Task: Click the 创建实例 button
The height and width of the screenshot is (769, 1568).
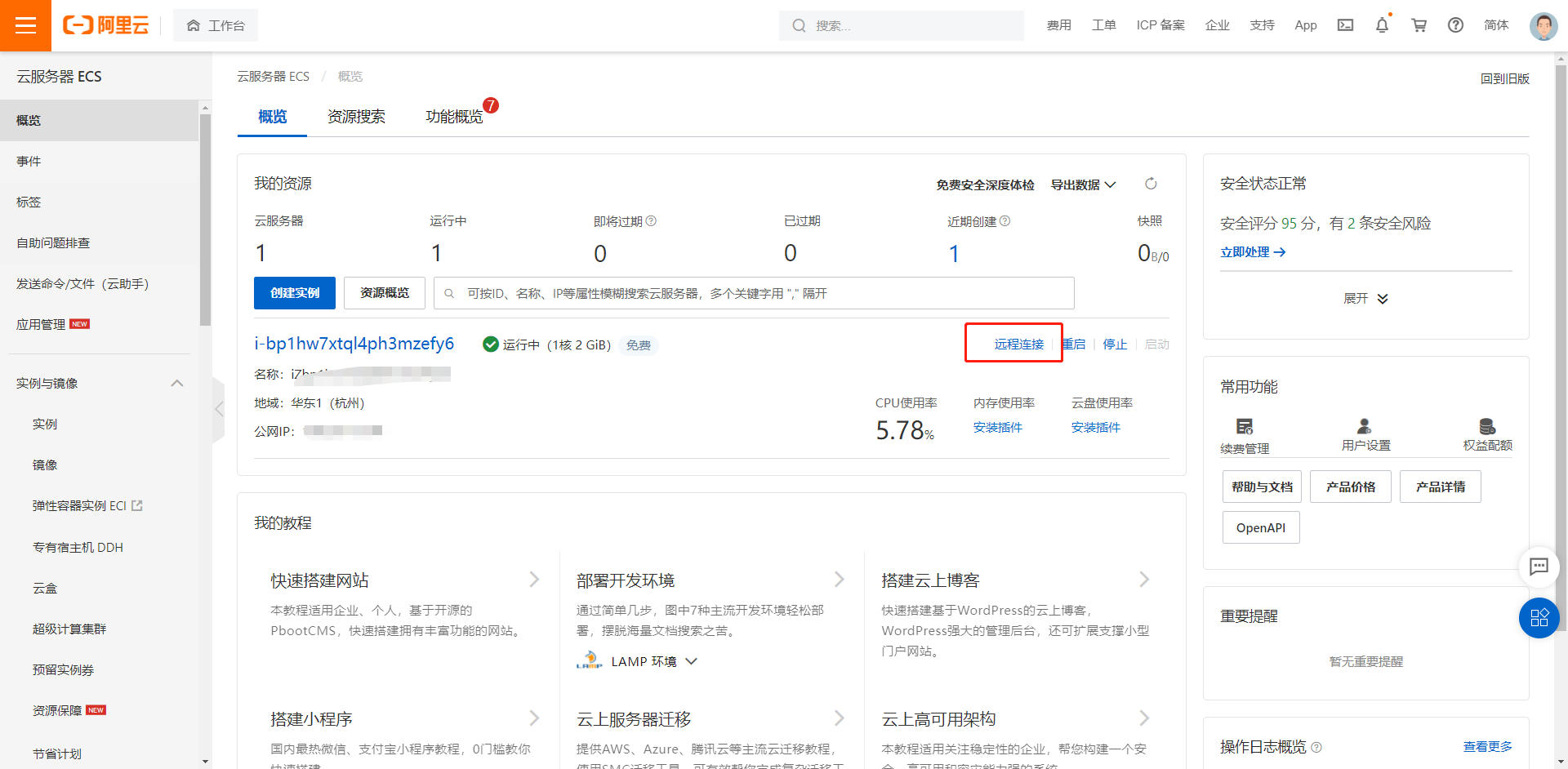Action: pos(295,292)
